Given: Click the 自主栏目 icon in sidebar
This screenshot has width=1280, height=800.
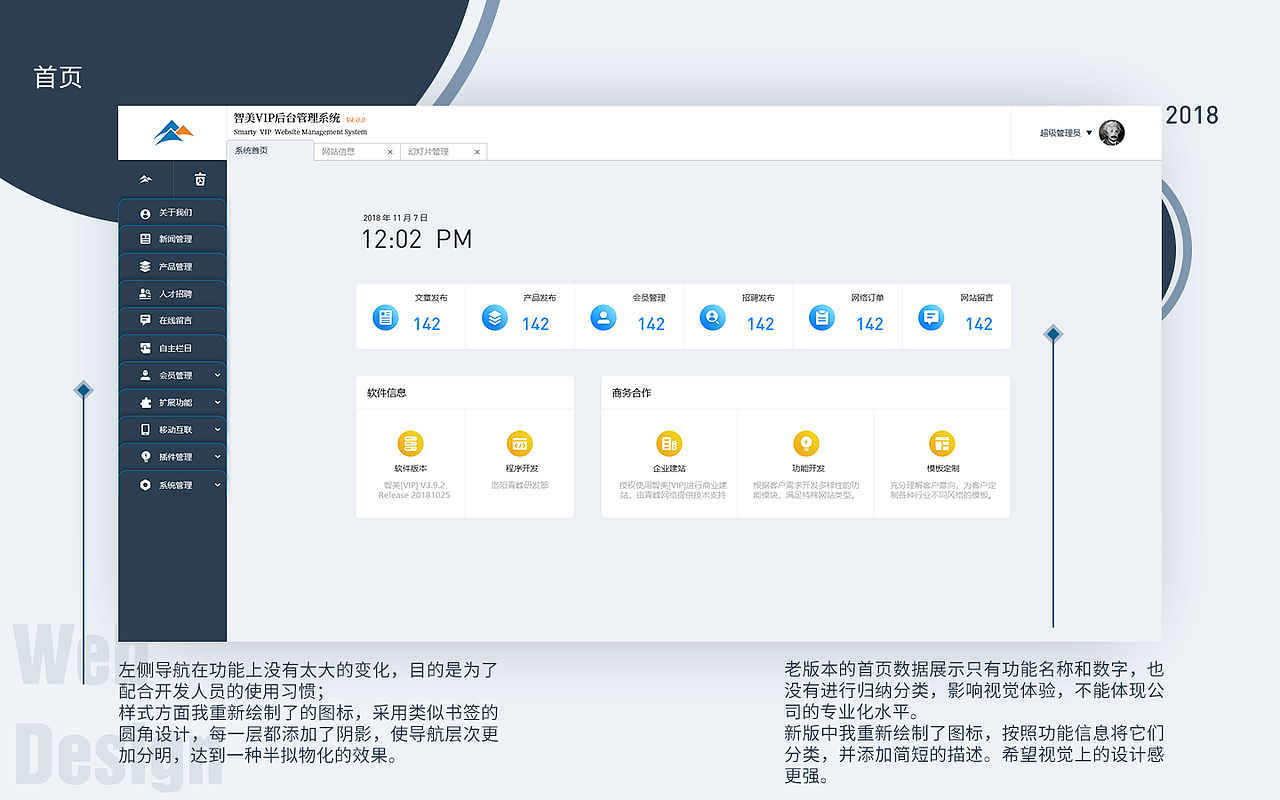Looking at the screenshot, I should coord(145,348).
